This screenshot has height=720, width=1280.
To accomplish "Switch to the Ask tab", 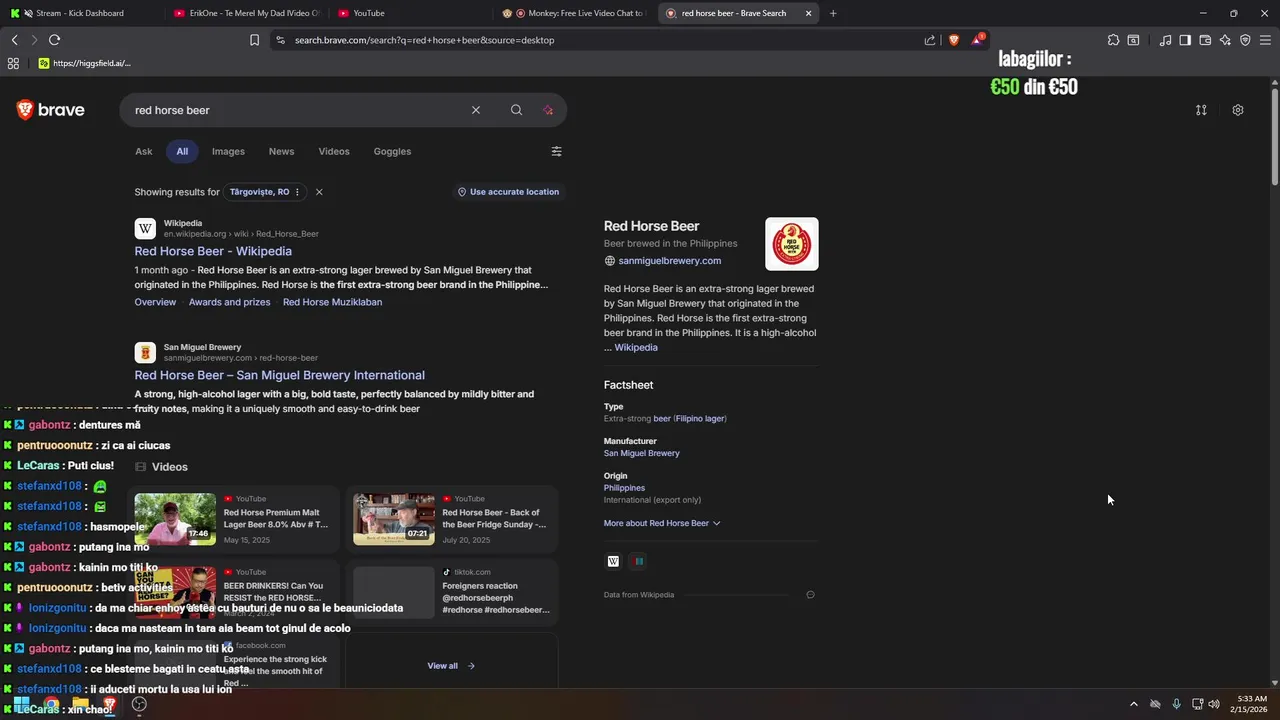I will point(144,151).
